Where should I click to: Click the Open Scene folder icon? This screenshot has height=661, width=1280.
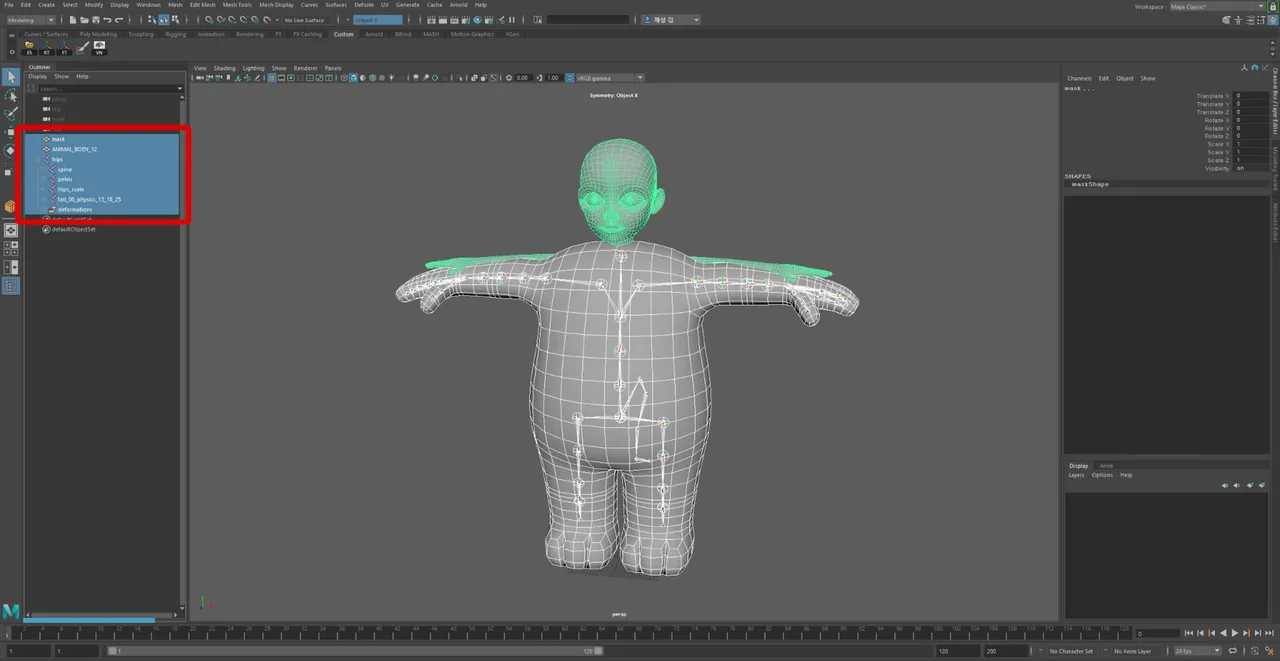point(86,20)
